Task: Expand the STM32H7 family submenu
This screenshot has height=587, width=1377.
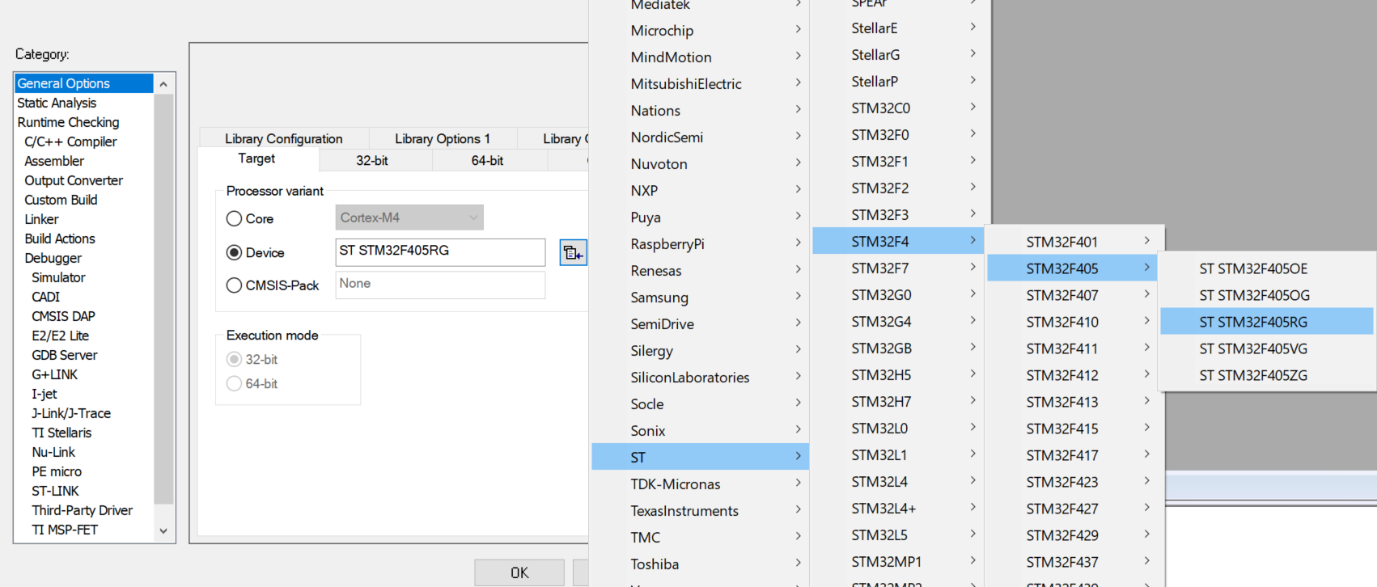Action: pyautogui.click(x=898, y=401)
